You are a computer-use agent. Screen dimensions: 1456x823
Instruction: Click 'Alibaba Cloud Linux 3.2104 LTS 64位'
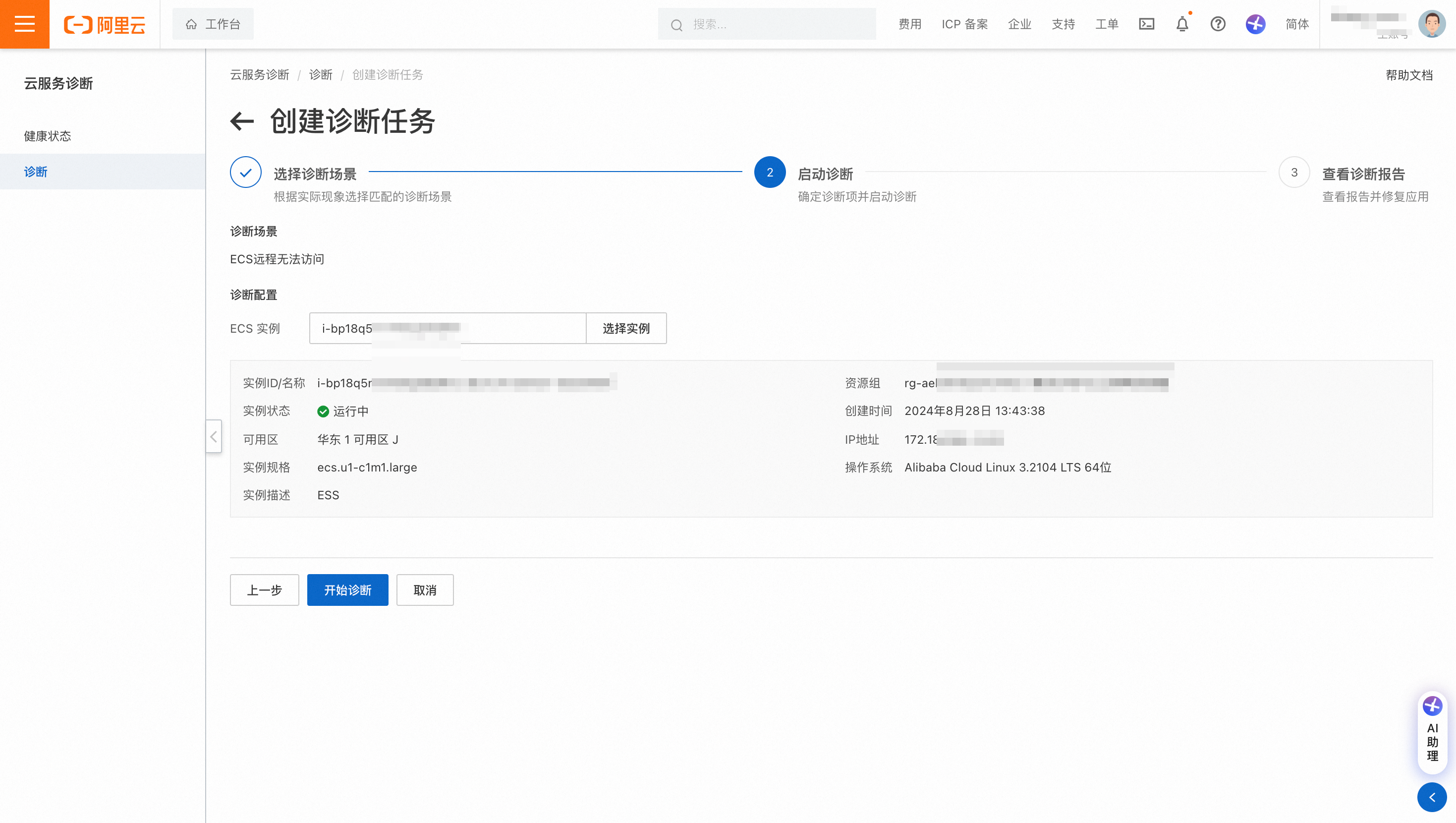tap(1008, 467)
